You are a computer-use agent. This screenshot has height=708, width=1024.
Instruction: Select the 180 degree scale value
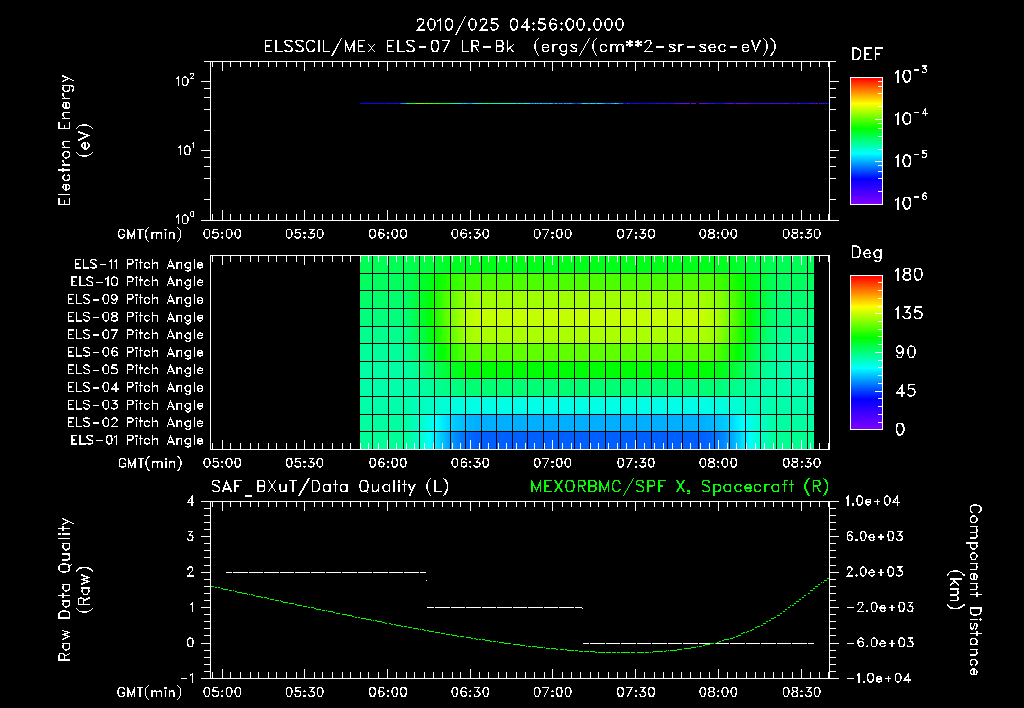[x=908, y=274]
